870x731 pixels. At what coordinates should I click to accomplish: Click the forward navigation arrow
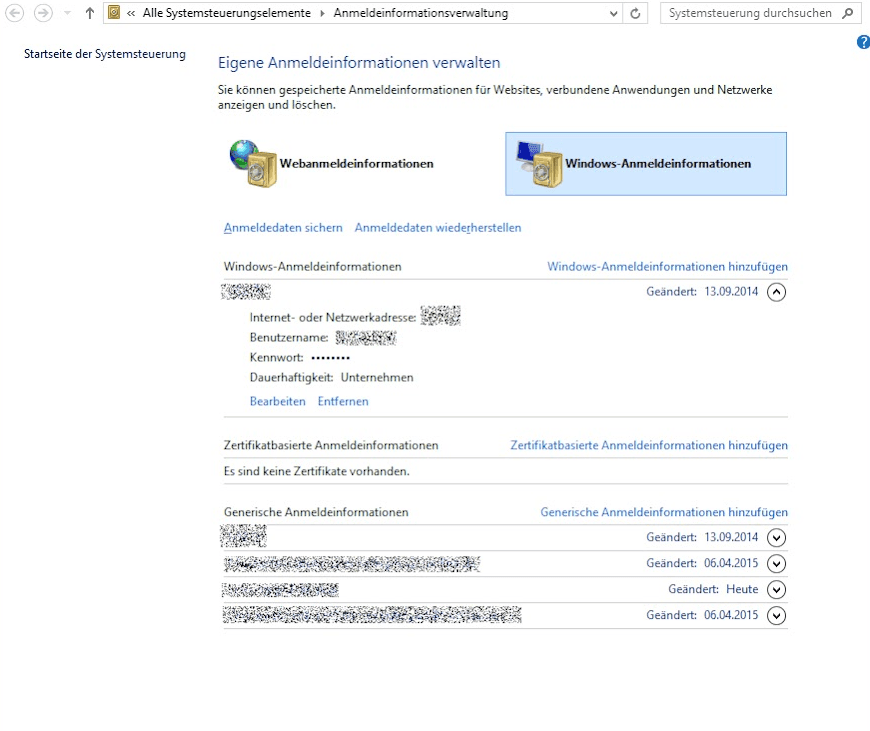(x=43, y=13)
